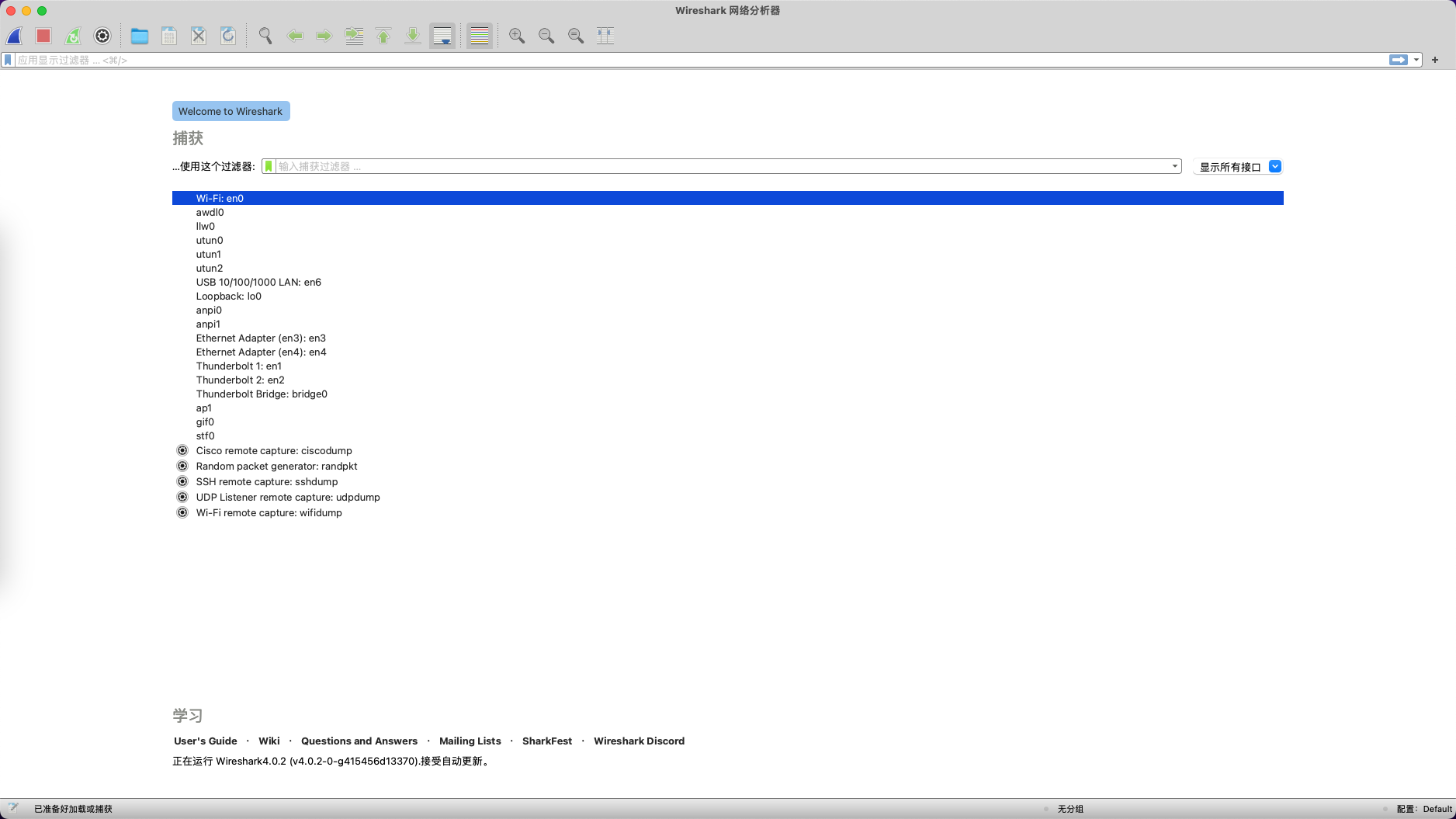
Task: Open capture file properties status icon
Action: point(13,808)
